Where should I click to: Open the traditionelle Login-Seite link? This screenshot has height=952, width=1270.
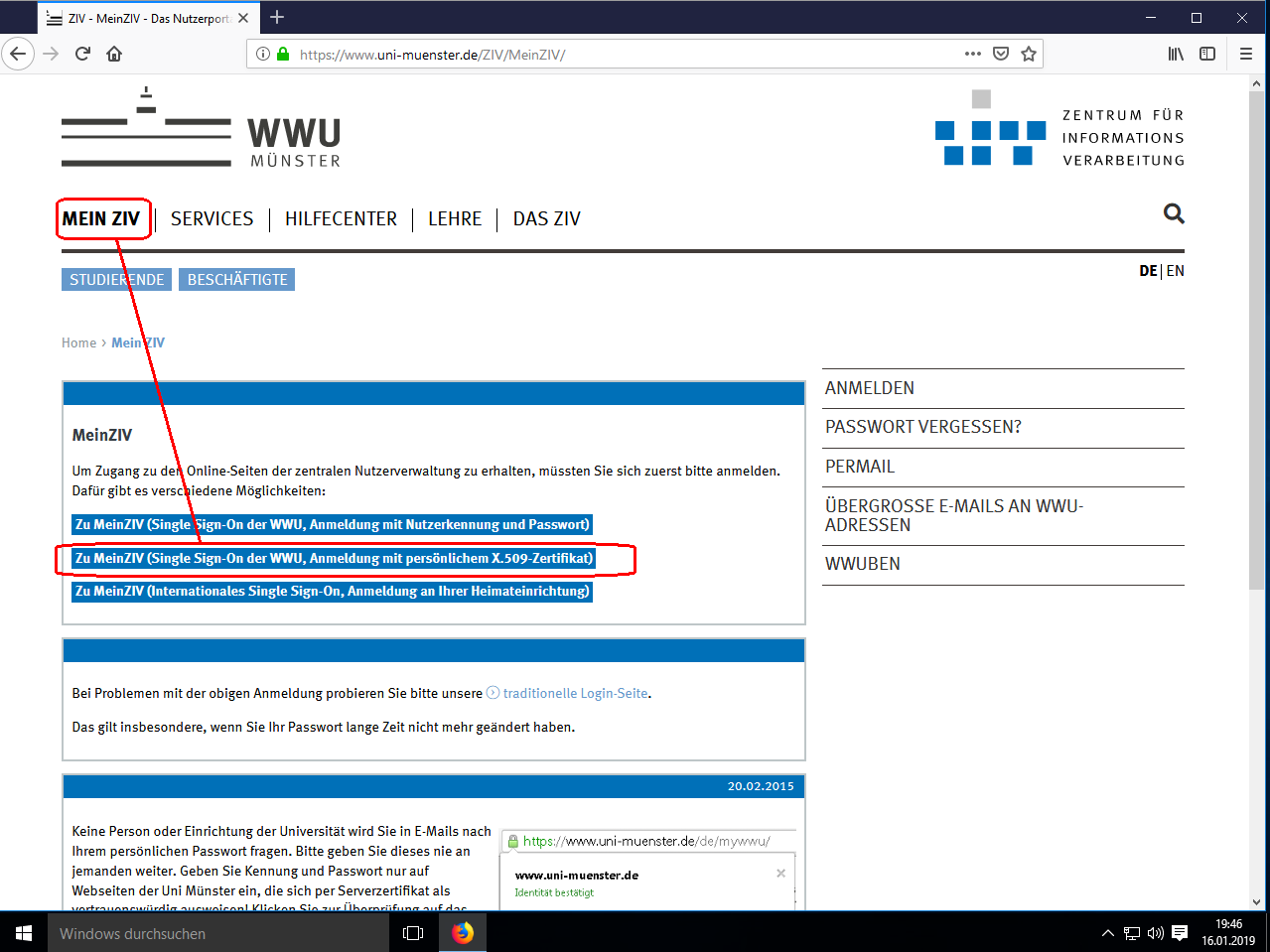pos(574,694)
